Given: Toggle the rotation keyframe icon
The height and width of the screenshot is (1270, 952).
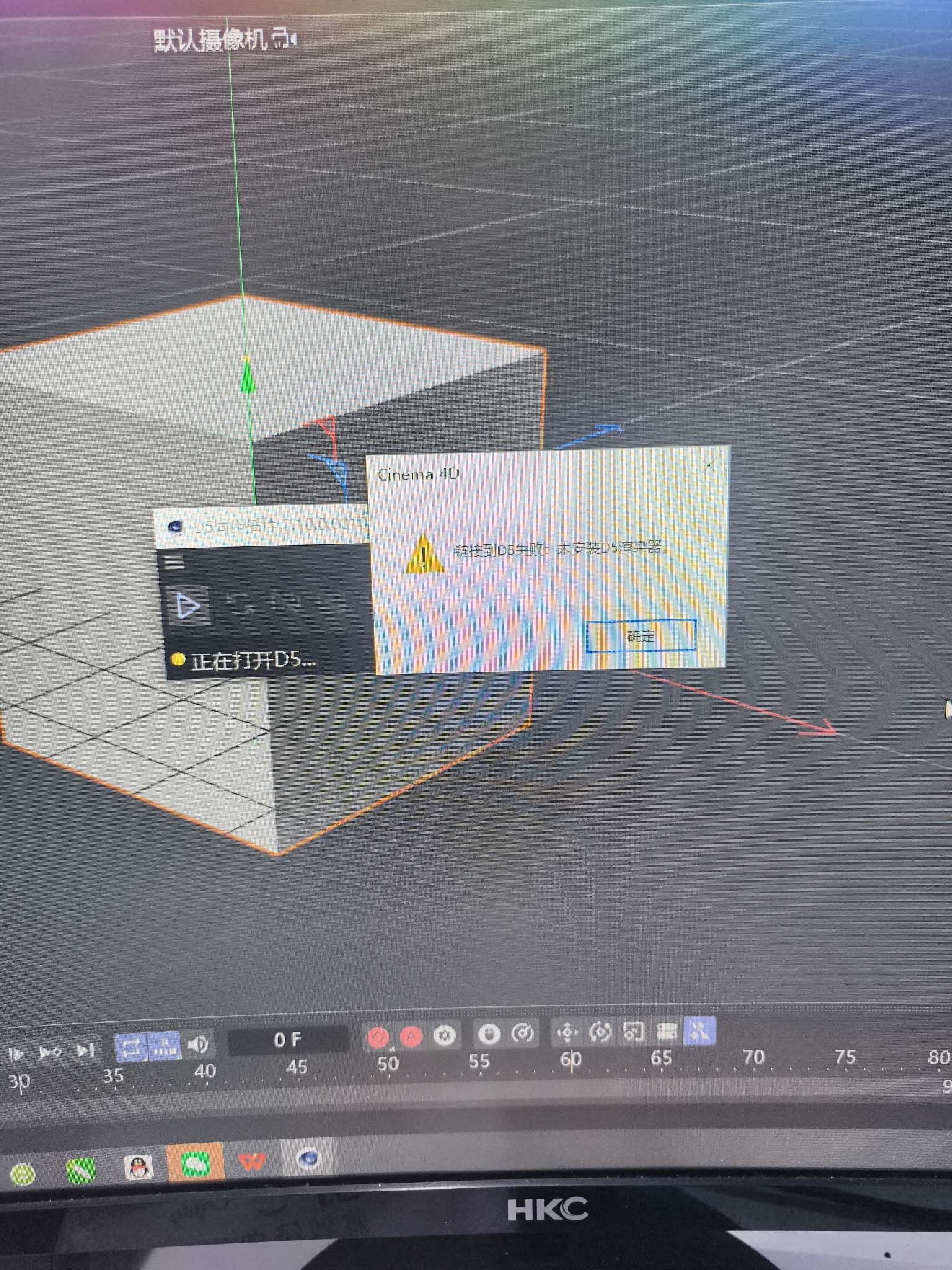Looking at the screenshot, I should 600,1032.
